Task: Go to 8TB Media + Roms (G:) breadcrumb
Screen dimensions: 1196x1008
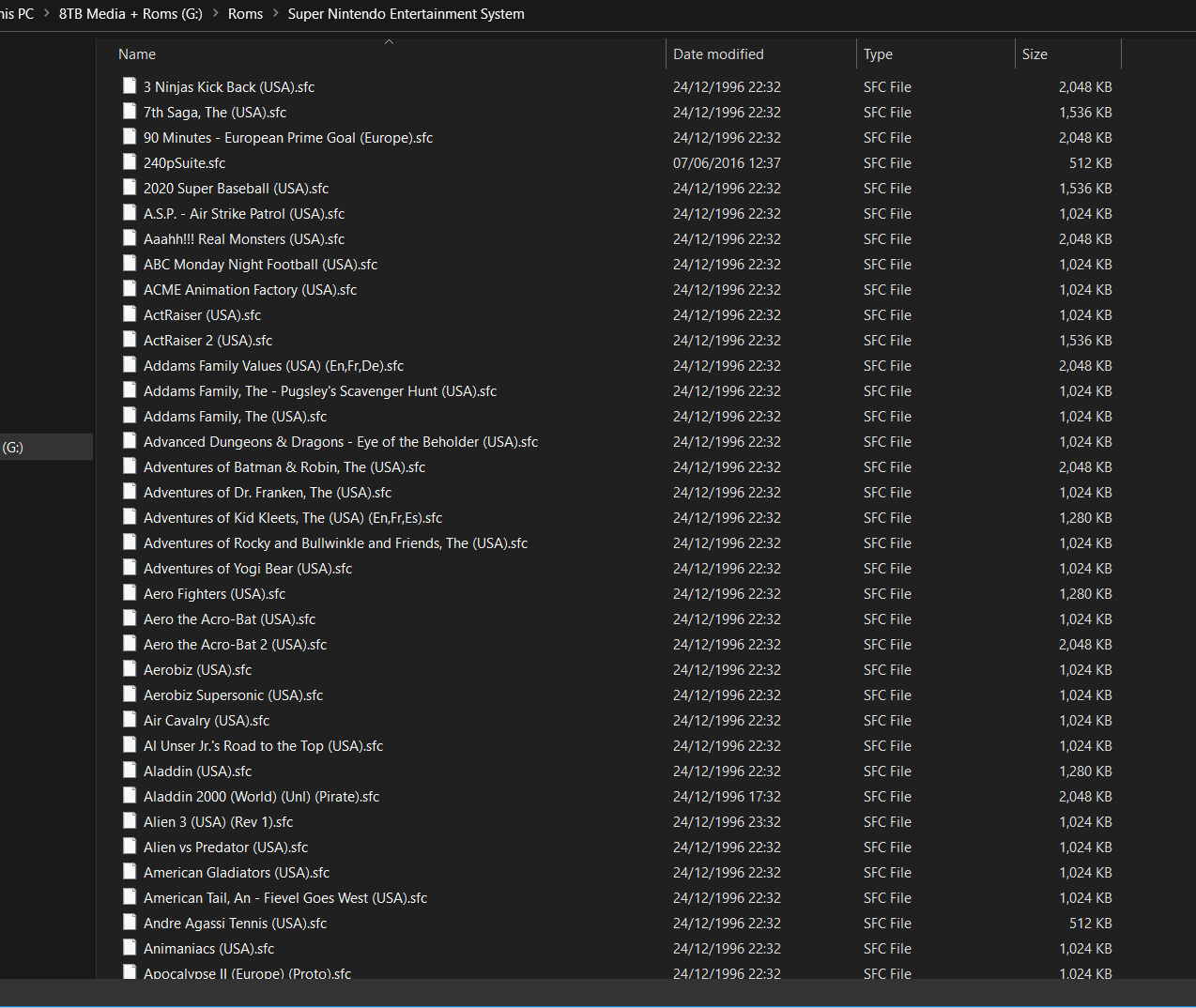Action: coord(130,14)
